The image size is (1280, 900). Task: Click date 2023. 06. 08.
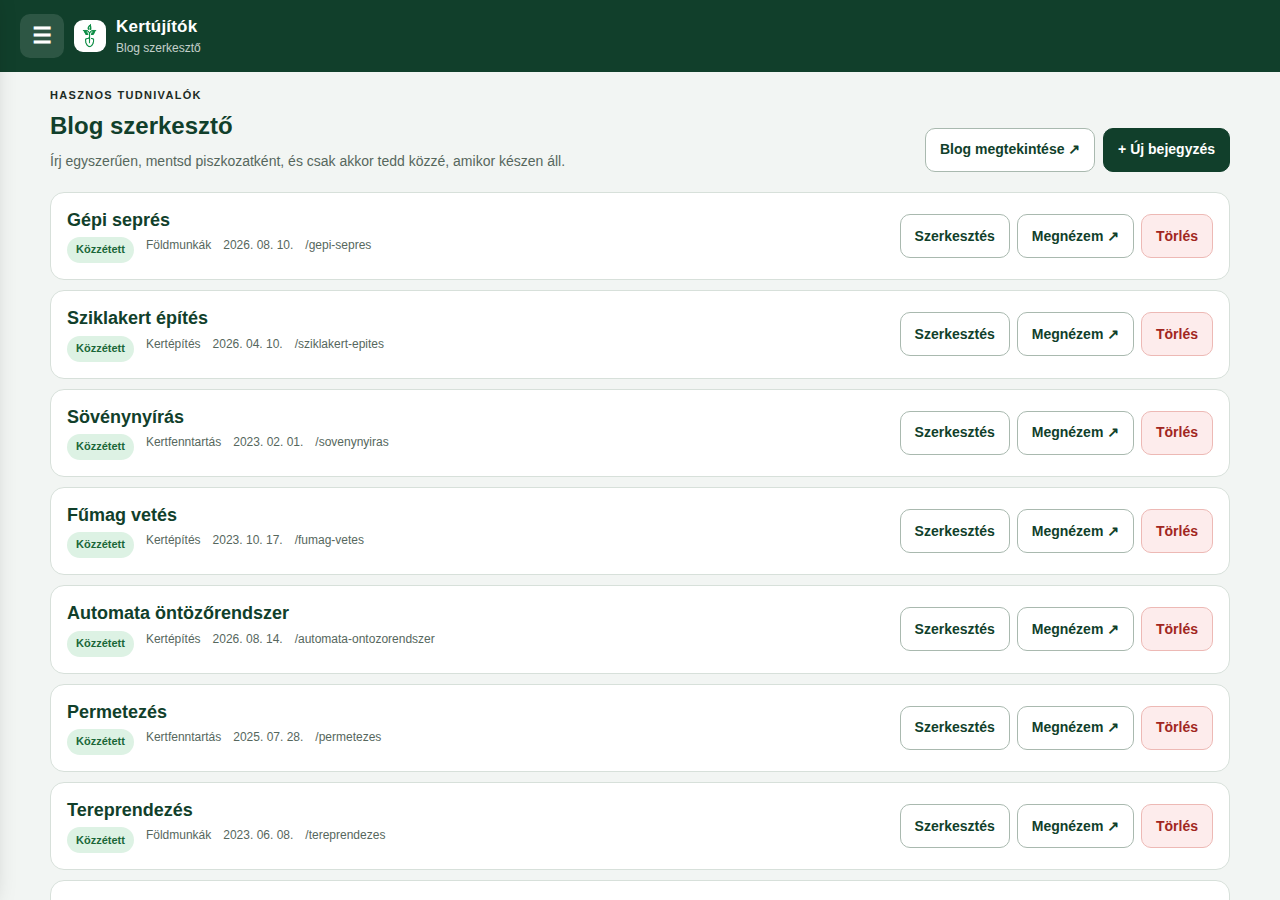(x=258, y=835)
